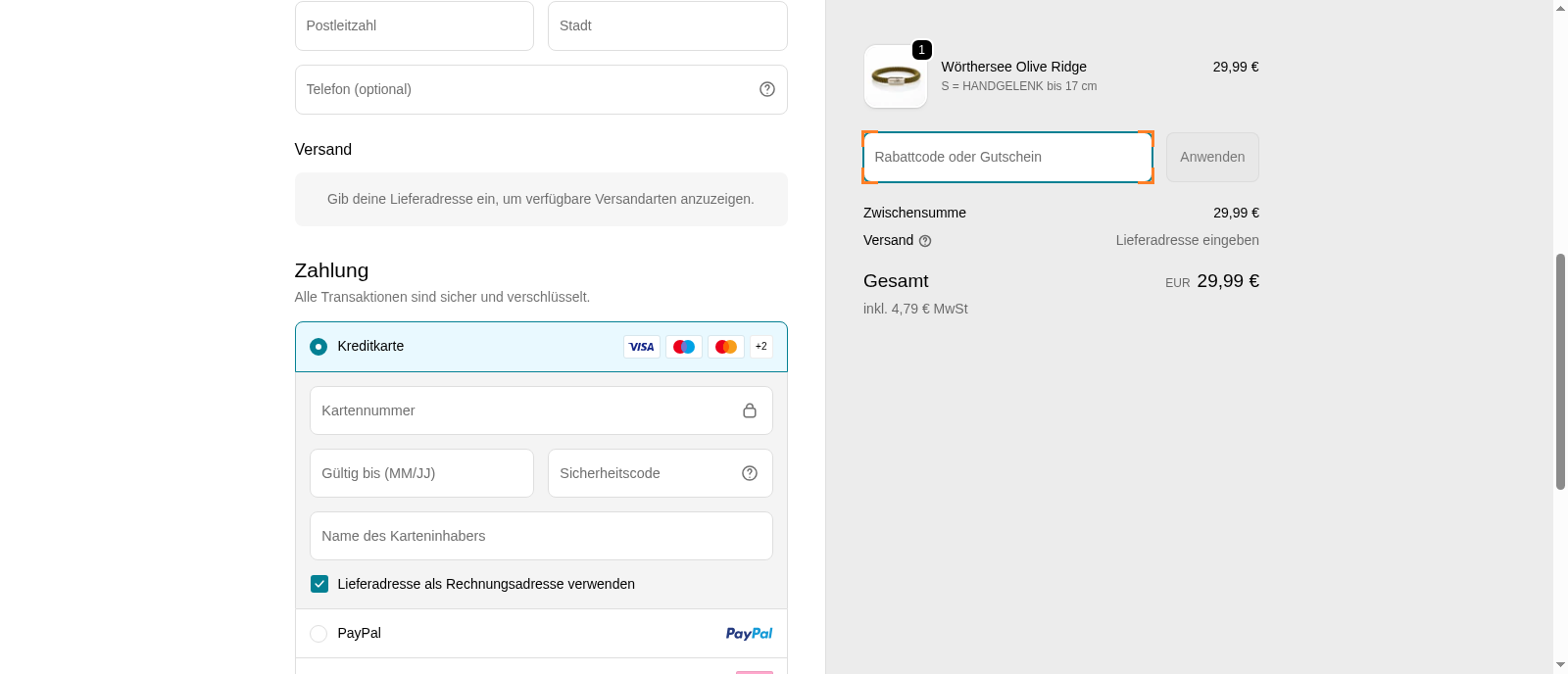
Task: Choose the PayPal radio button
Action: tap(318, 634)
